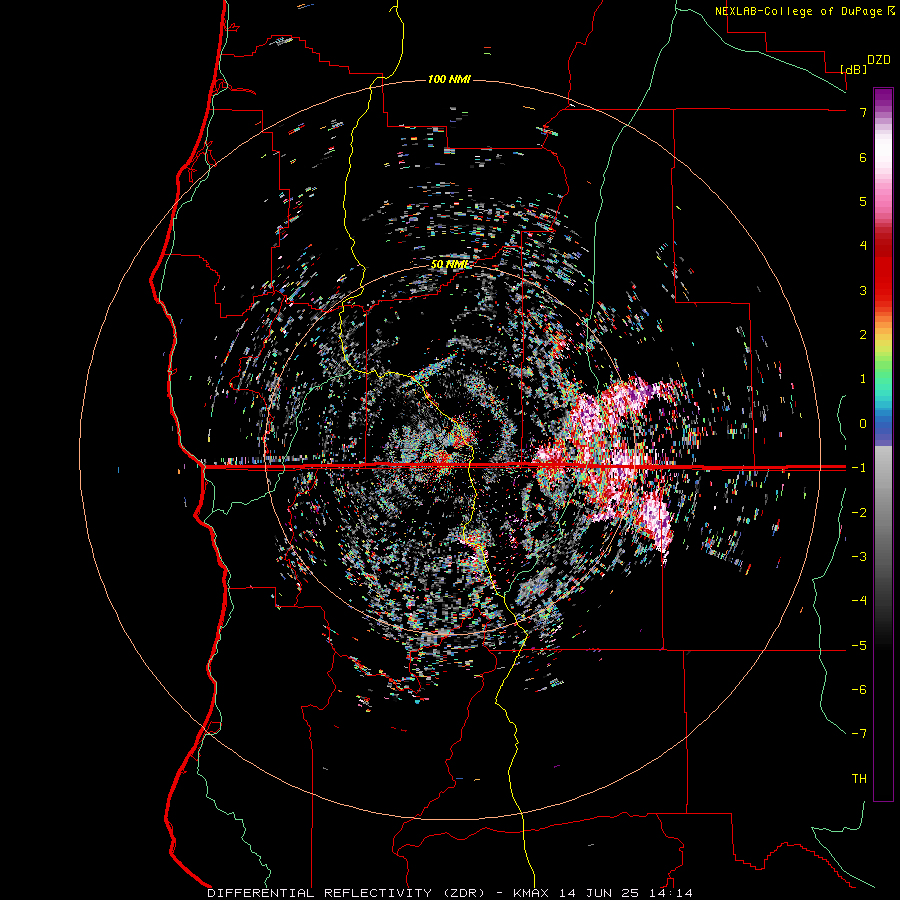The height and width of the screenshot is (900, 900).
Task: Click the 1 dB value on the color scale
Action: [x=863, y=379]
